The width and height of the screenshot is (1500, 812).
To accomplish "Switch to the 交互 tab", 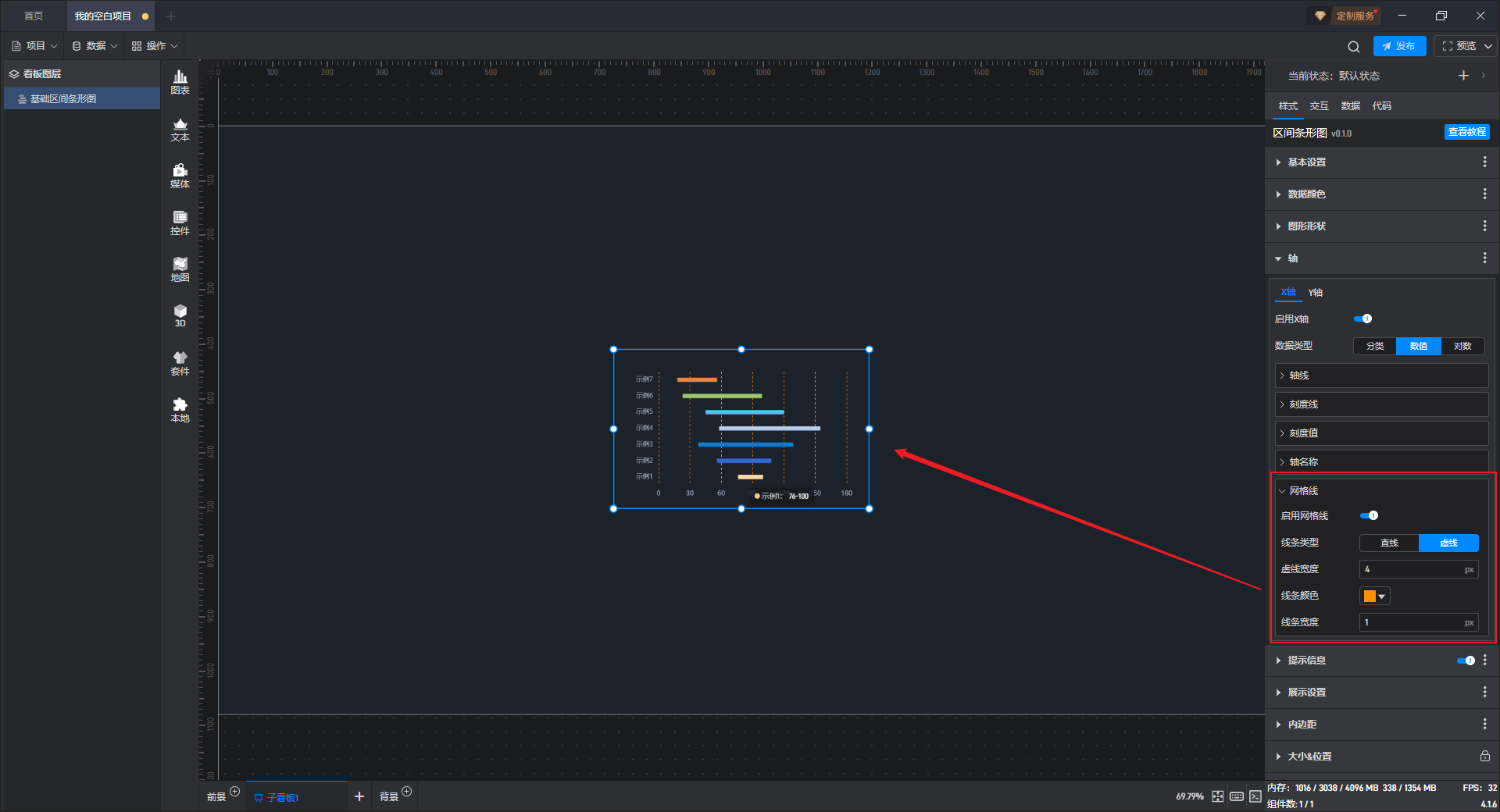I will 1319,106.
